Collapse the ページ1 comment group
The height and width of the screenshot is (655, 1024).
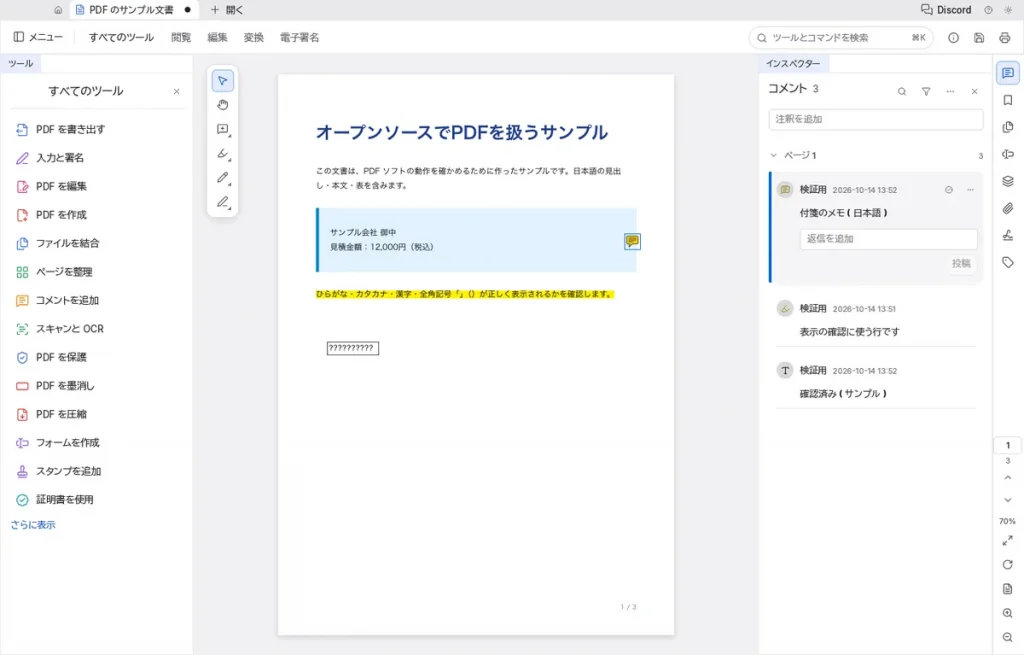[774, 155]
